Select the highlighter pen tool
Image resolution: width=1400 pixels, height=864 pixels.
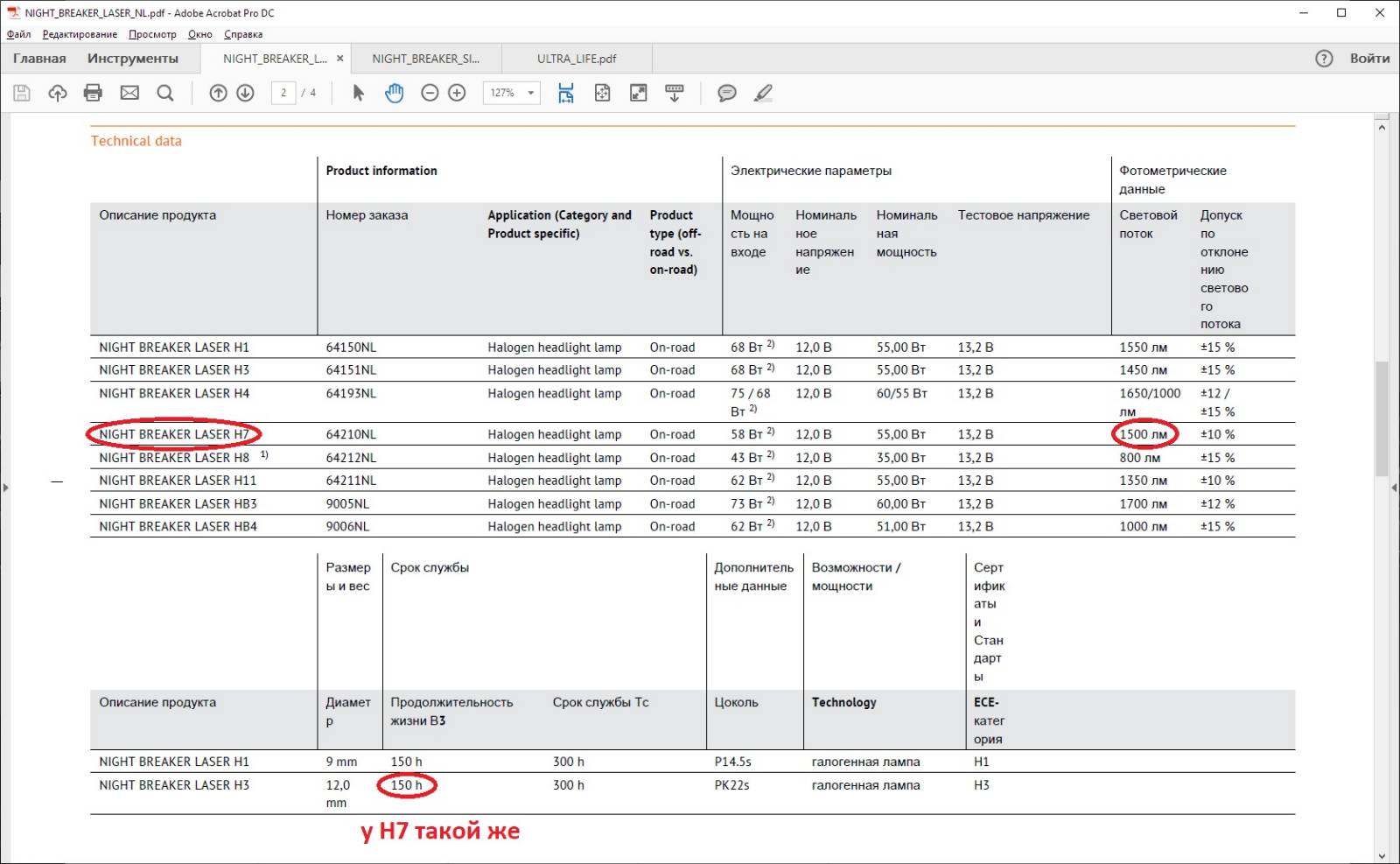[x=763, y=93]
